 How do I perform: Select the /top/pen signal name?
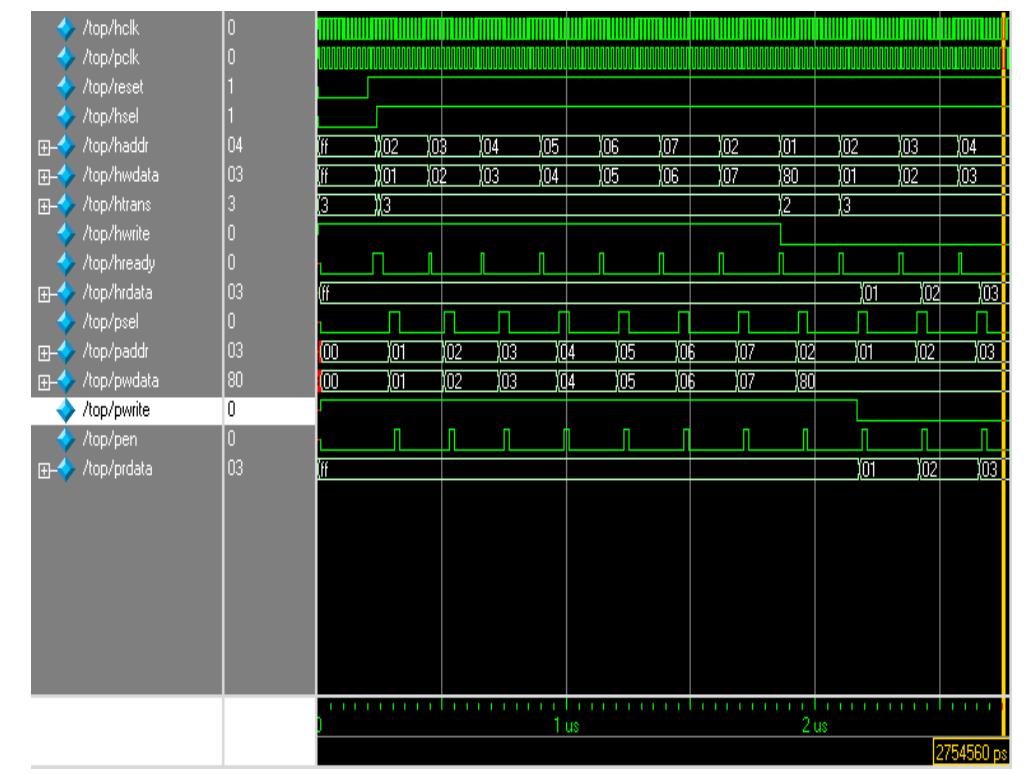pyautogui.click(x=109, y=440)
